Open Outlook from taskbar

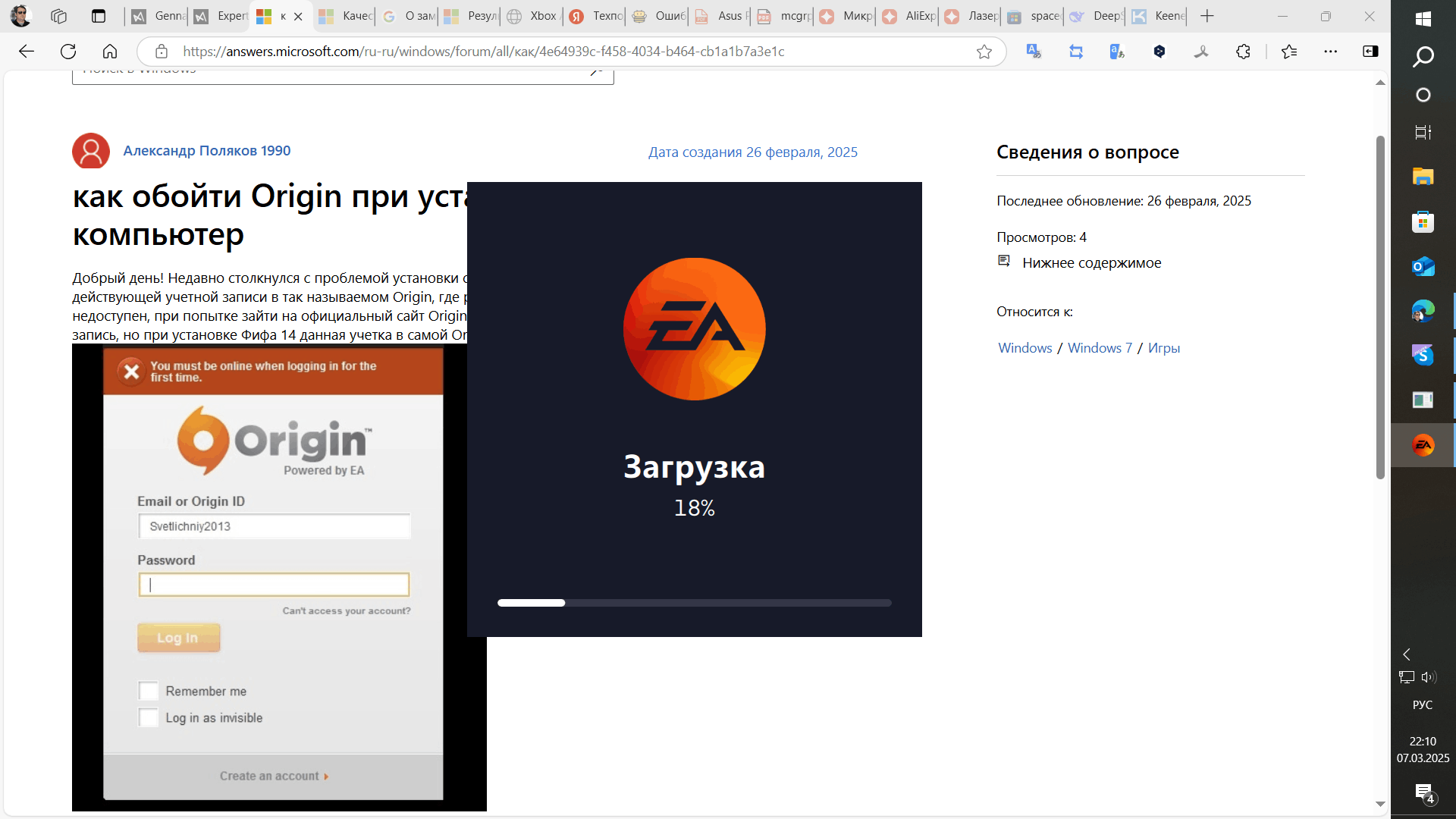coord(1423,266)
